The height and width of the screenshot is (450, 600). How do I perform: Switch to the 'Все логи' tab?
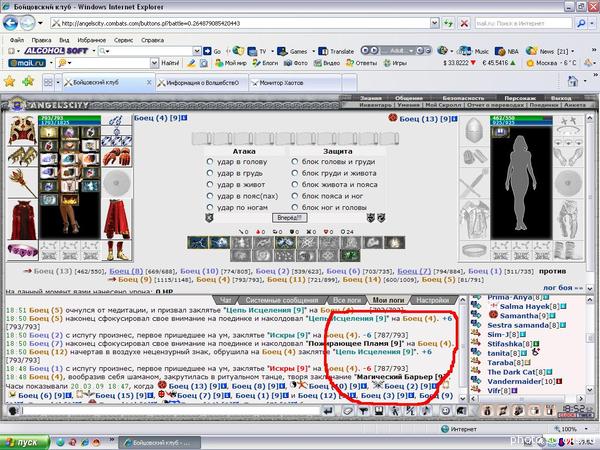(x=347, y=300)
